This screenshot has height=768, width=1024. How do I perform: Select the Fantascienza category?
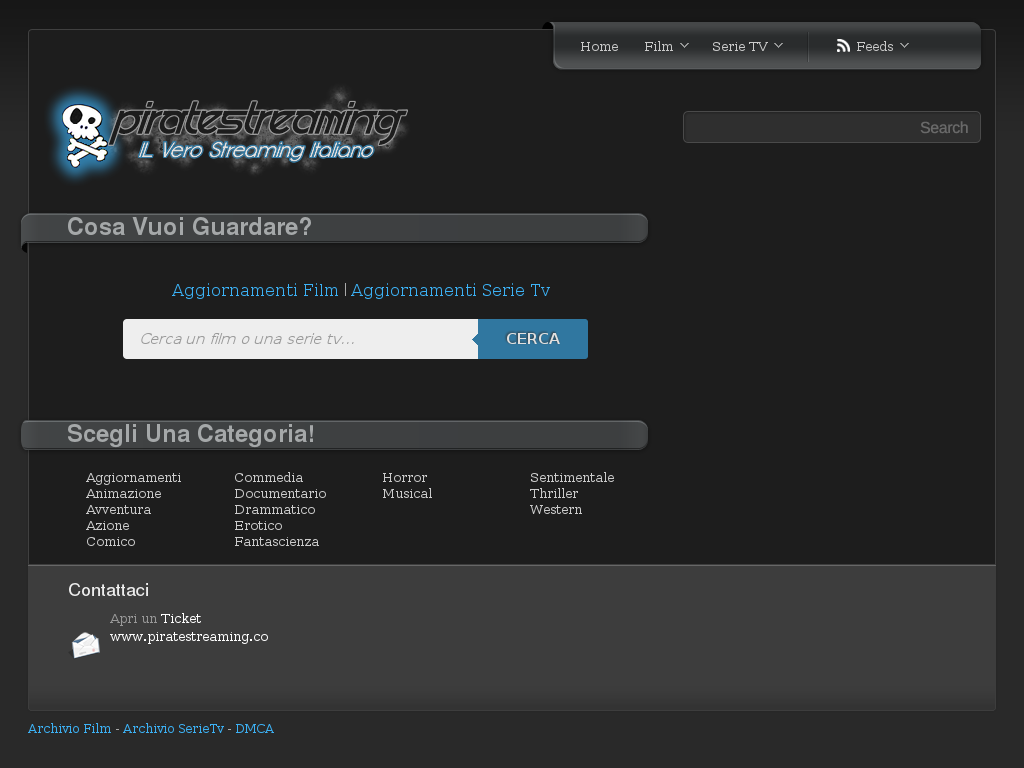point(277,541)
